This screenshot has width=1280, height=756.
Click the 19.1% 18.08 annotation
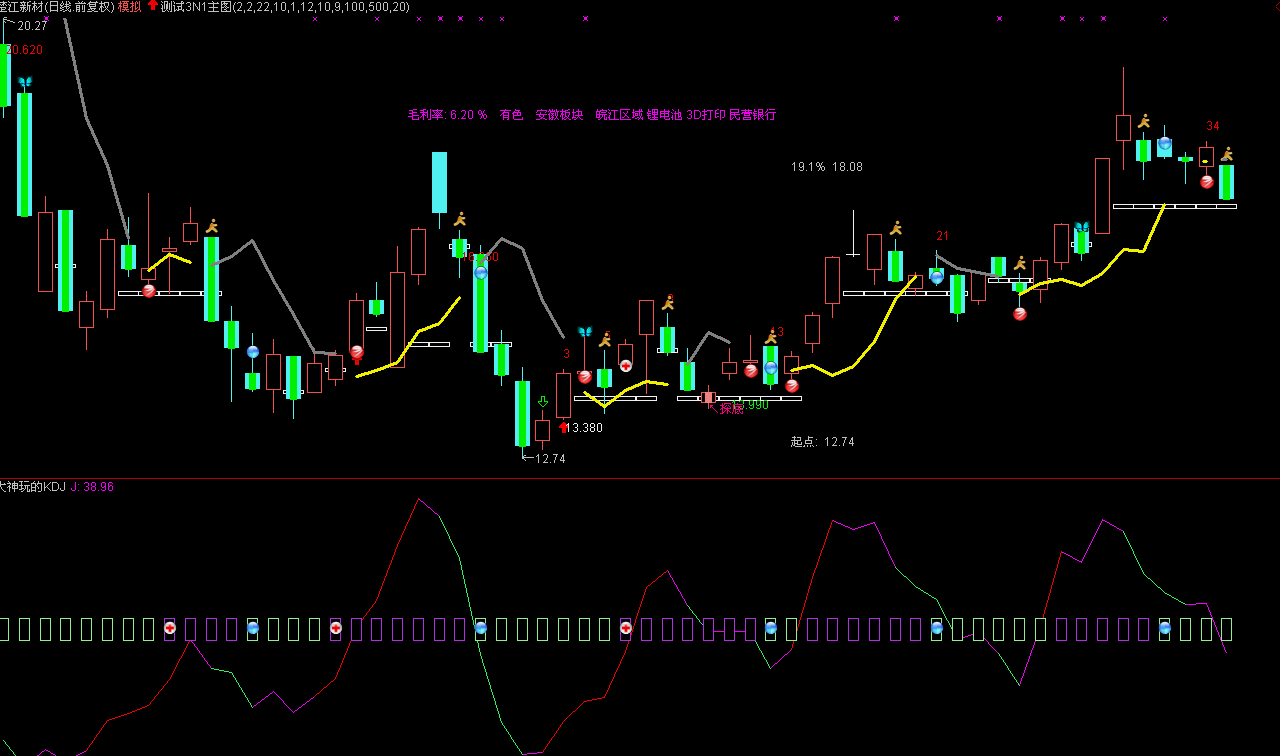pos(827,167)
